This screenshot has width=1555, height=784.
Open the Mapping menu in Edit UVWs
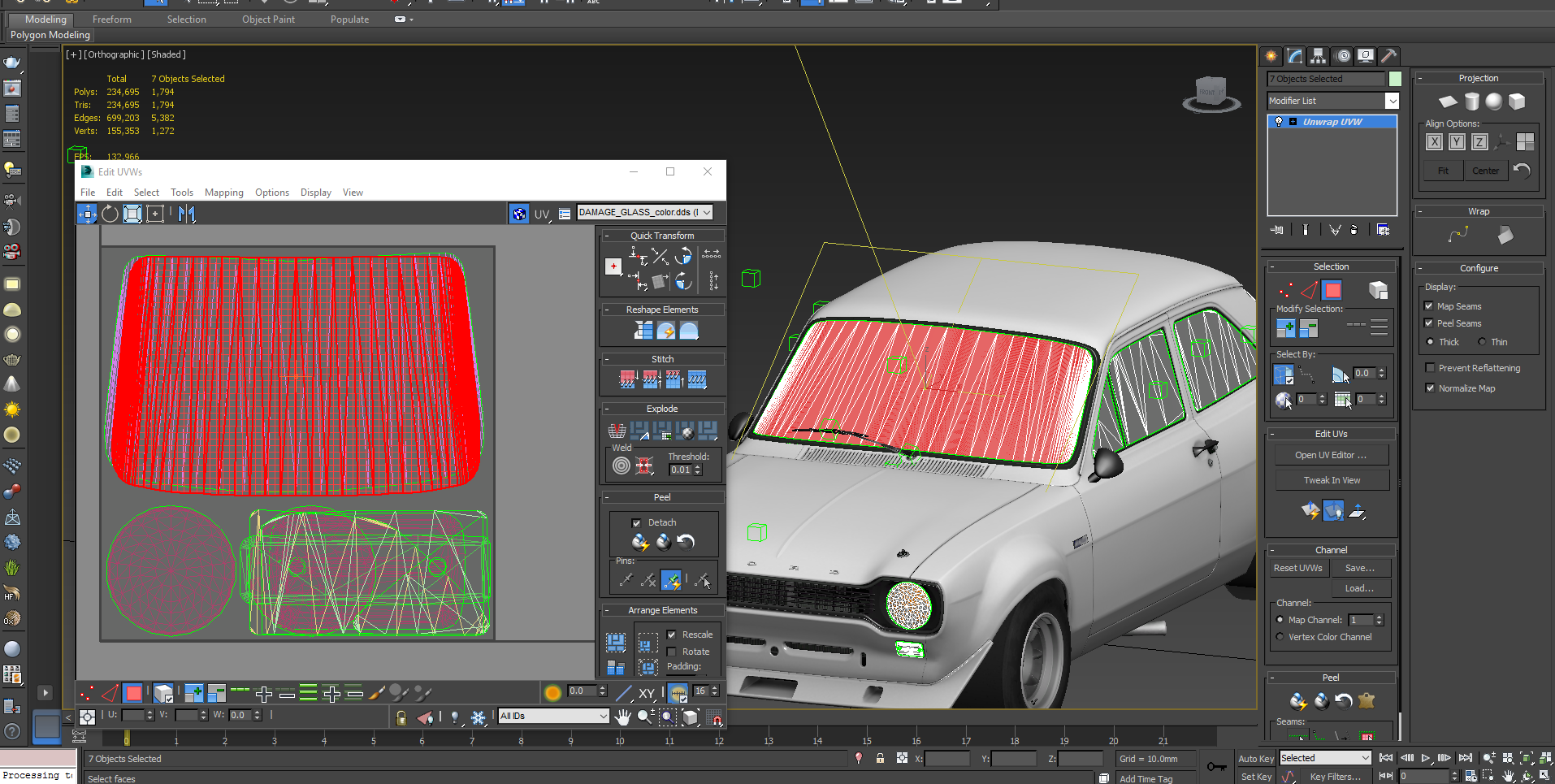pos(224,193)
